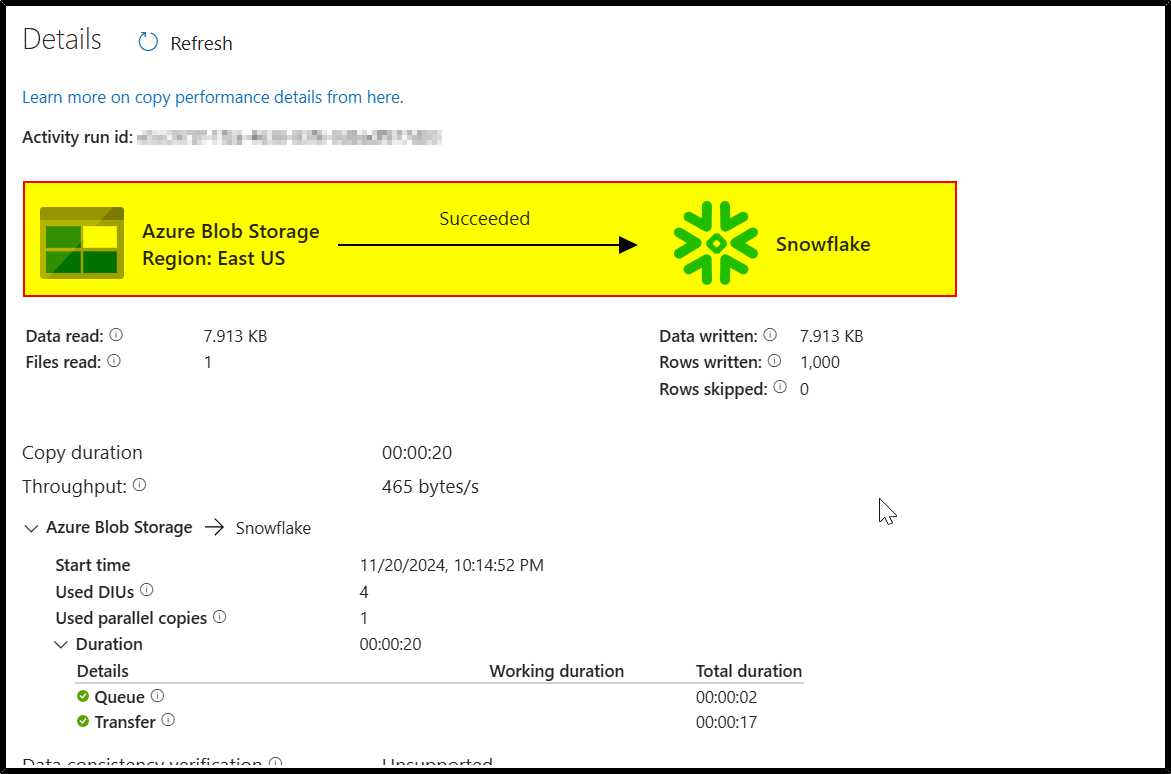Click the Queue total duration 00:00:02
The image size is (1171, 774).
point(727,698)
